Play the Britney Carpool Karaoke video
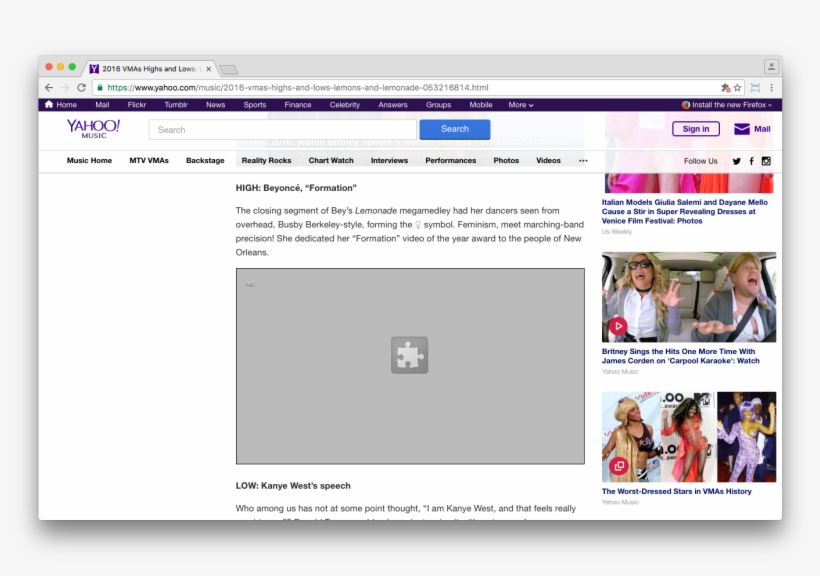Image resolution: width=820 pixels, height=576 pixels. pyautogui.click(x=619, y=325)
